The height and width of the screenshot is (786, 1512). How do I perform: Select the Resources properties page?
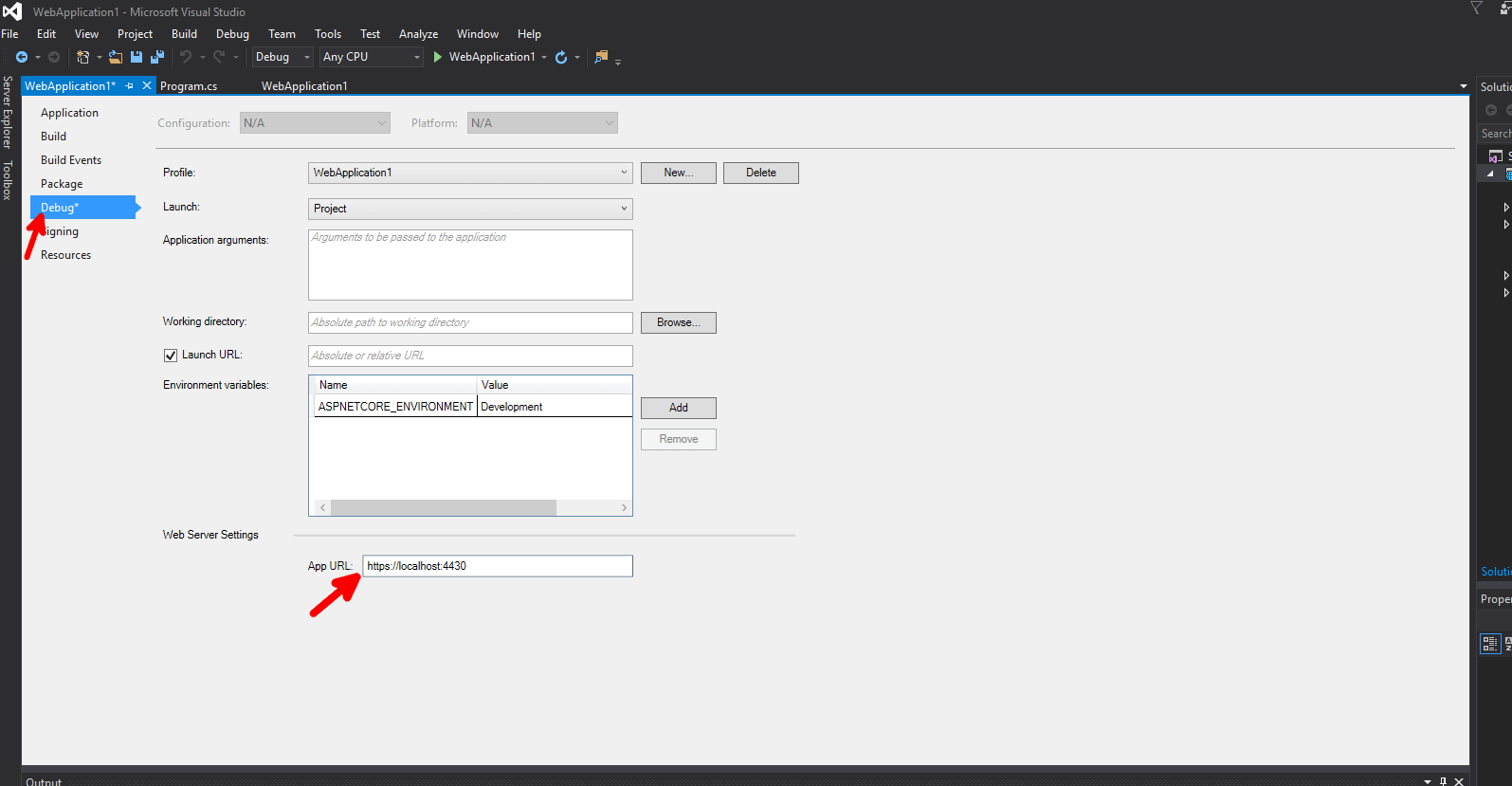[65, 255]
